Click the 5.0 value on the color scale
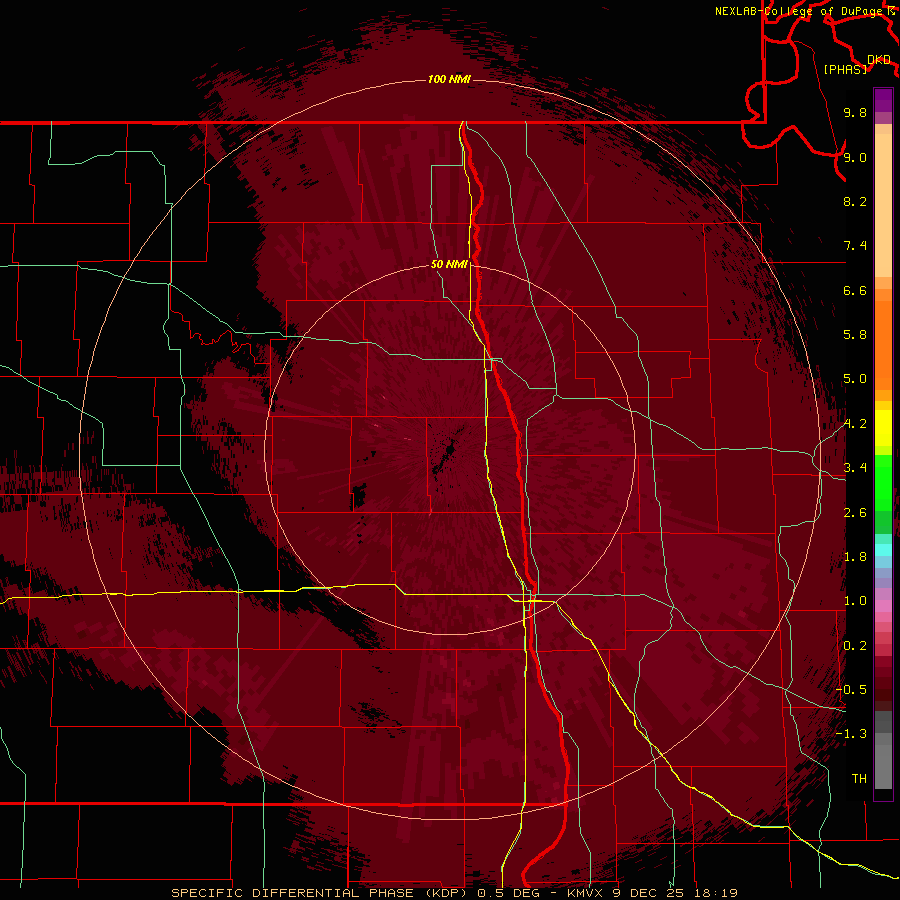This screenshot has height=900, width=900. [855, 379]
